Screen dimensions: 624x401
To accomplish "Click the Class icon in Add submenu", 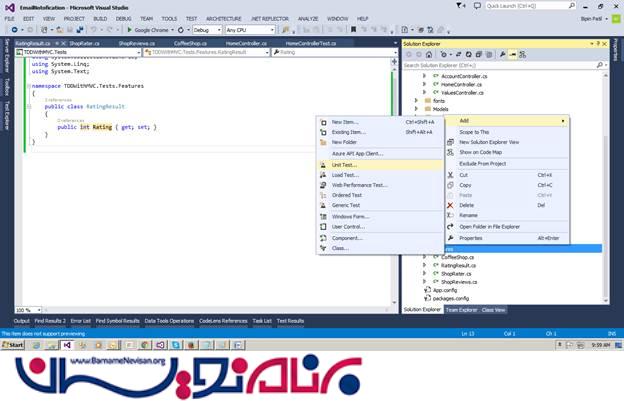I will coord(323,248).
